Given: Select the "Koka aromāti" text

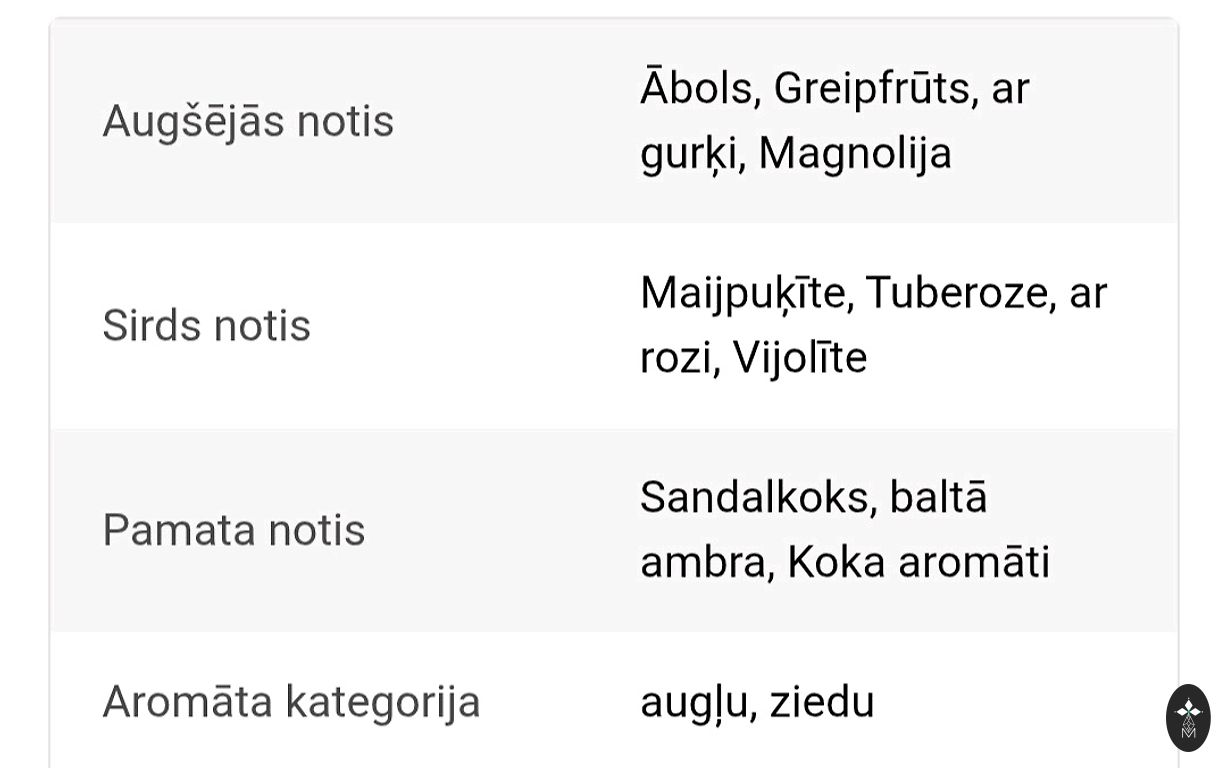Looking at the screenshot, I should 918,563.
